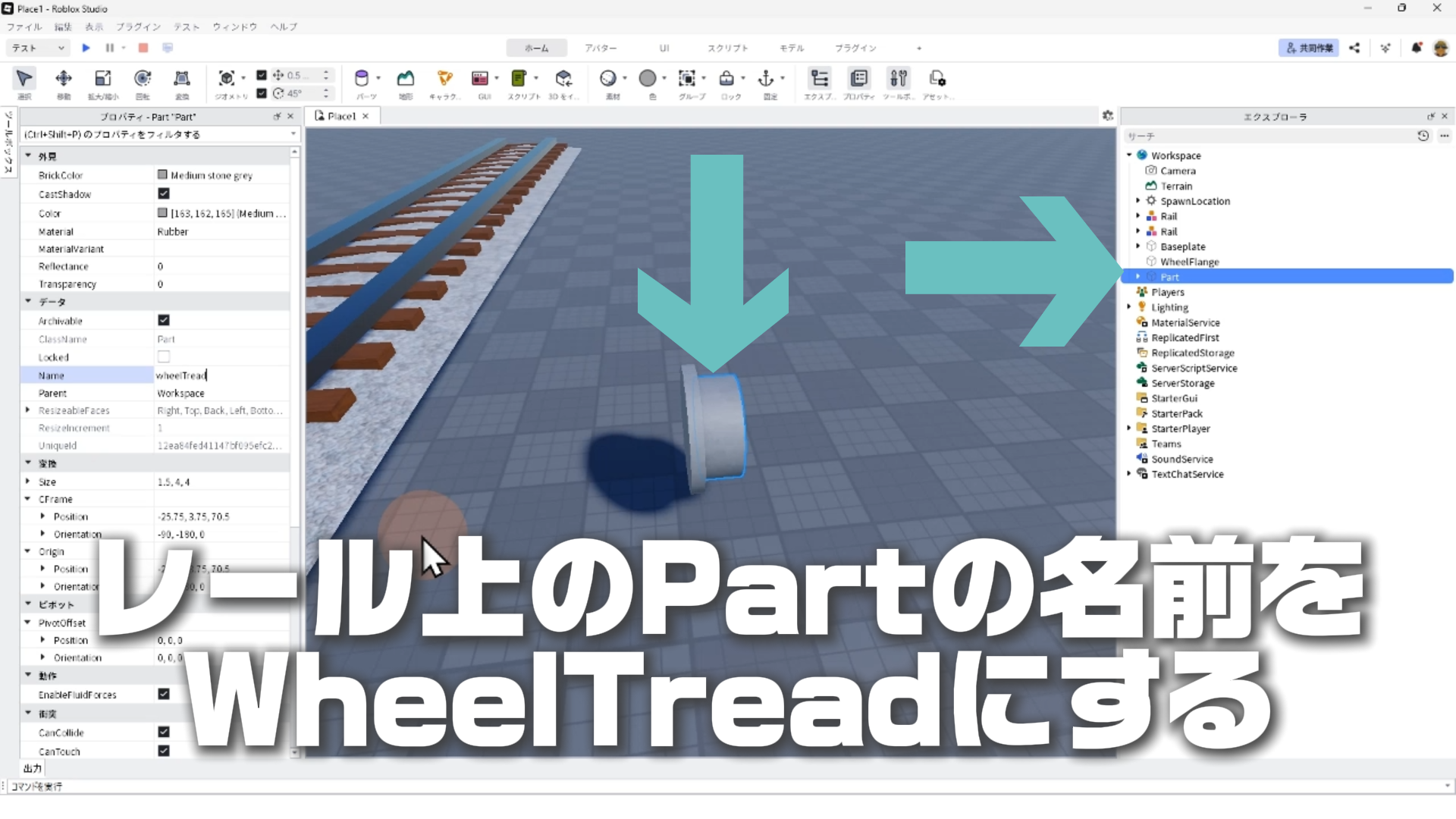Open the Anchor (固定) tool
The width and height of the screenshot is (1456, 819).
coord(766,79)
